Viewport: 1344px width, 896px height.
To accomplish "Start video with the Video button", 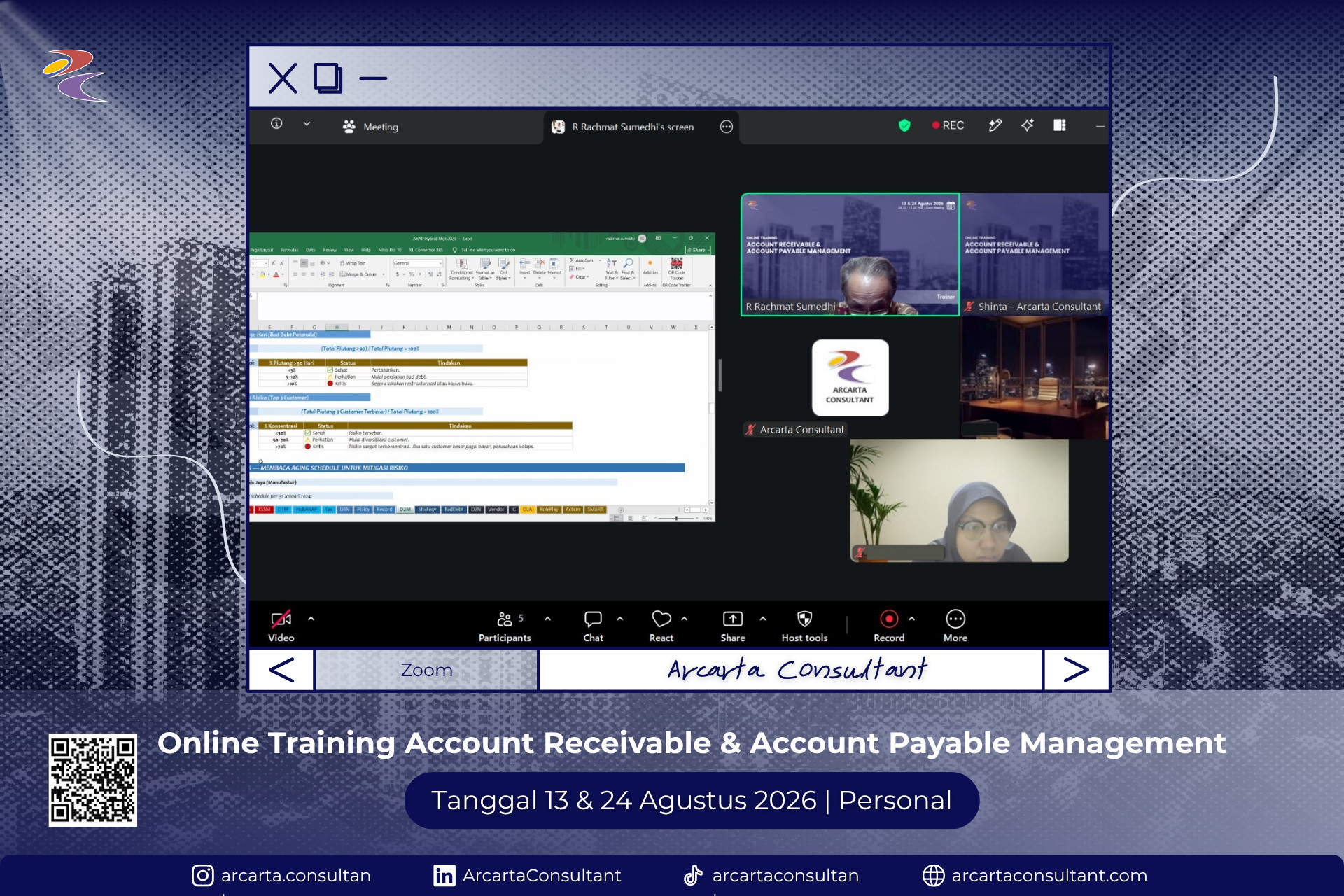I will (281, 626).
